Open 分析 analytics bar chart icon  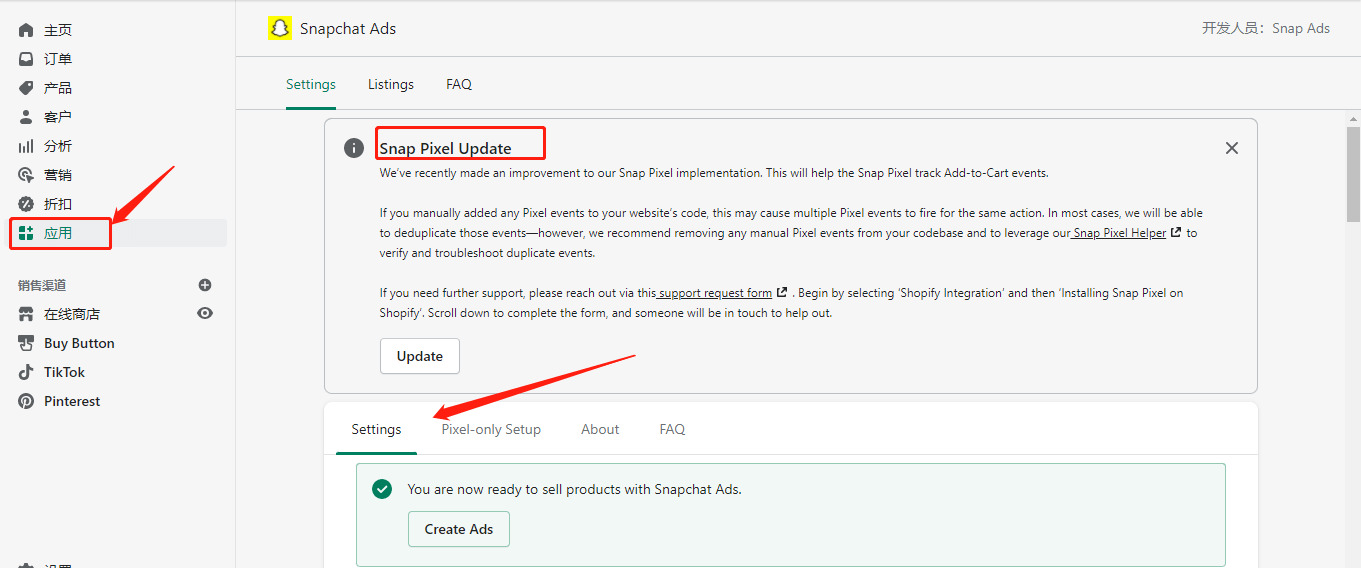click(26, 146)
